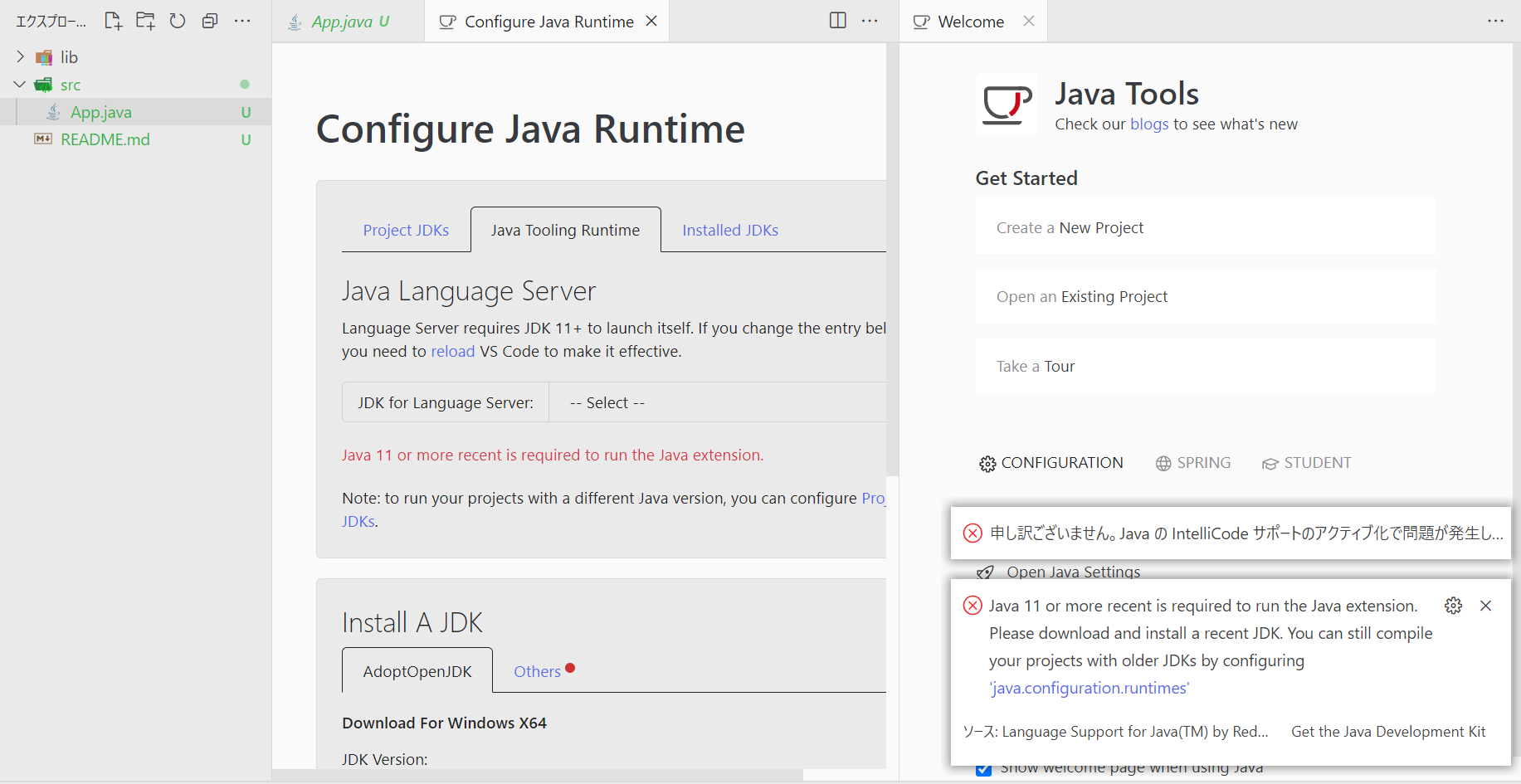The width and height of the screenshot is (1521, 784).
Task: Open the STUDENT section tab
Action: pyautogui.click(x=1307, y=463)
